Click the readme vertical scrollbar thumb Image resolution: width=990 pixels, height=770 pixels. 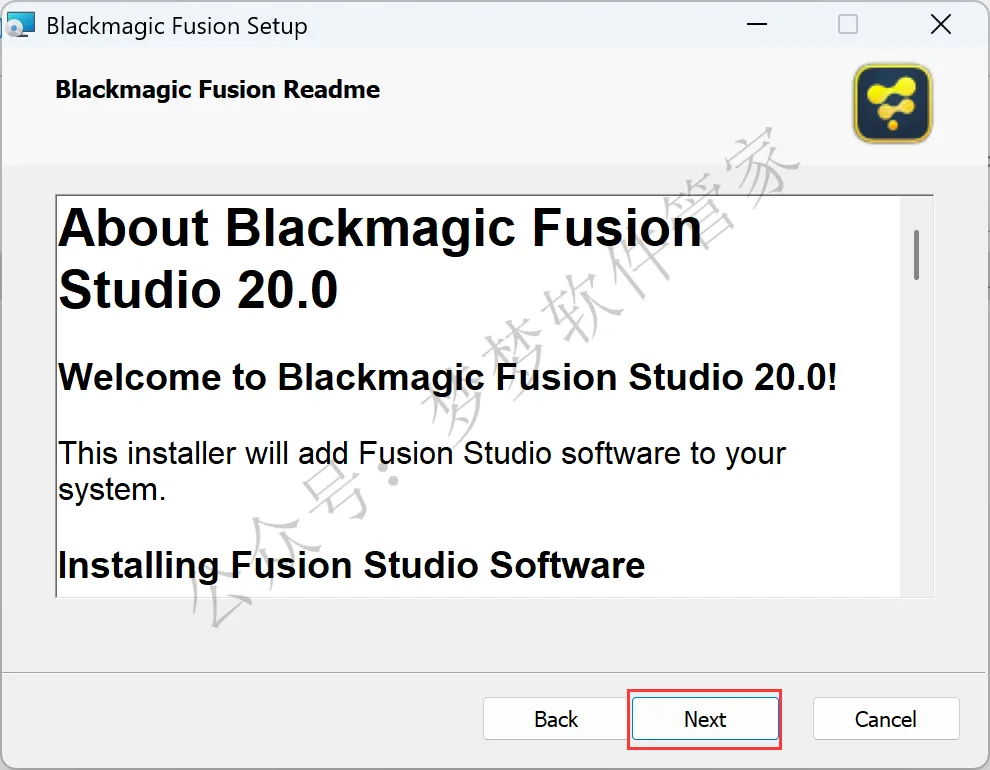916,255
